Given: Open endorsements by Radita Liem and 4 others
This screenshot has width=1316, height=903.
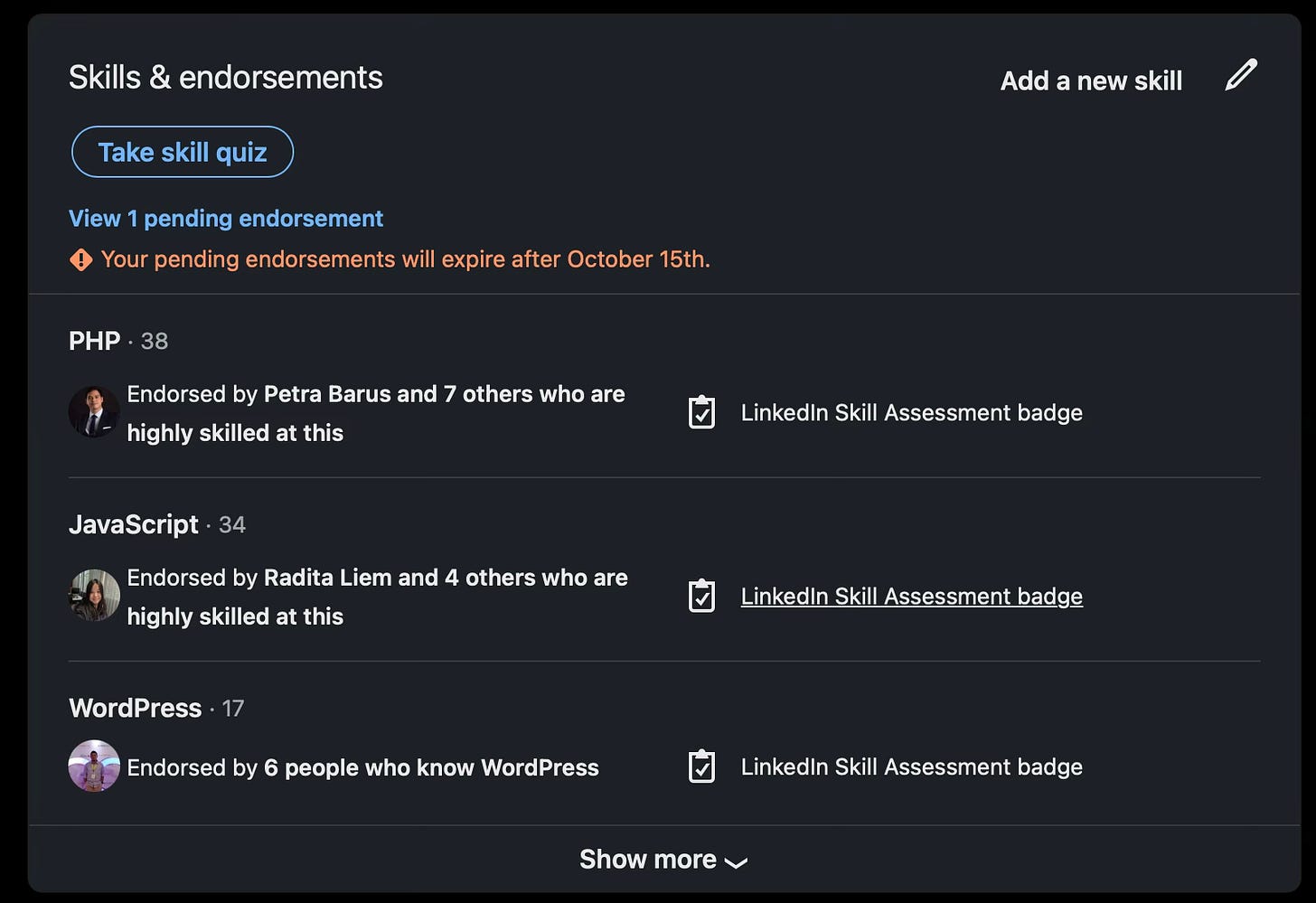Looking at the screenshot, I should [x=377, y=597].
